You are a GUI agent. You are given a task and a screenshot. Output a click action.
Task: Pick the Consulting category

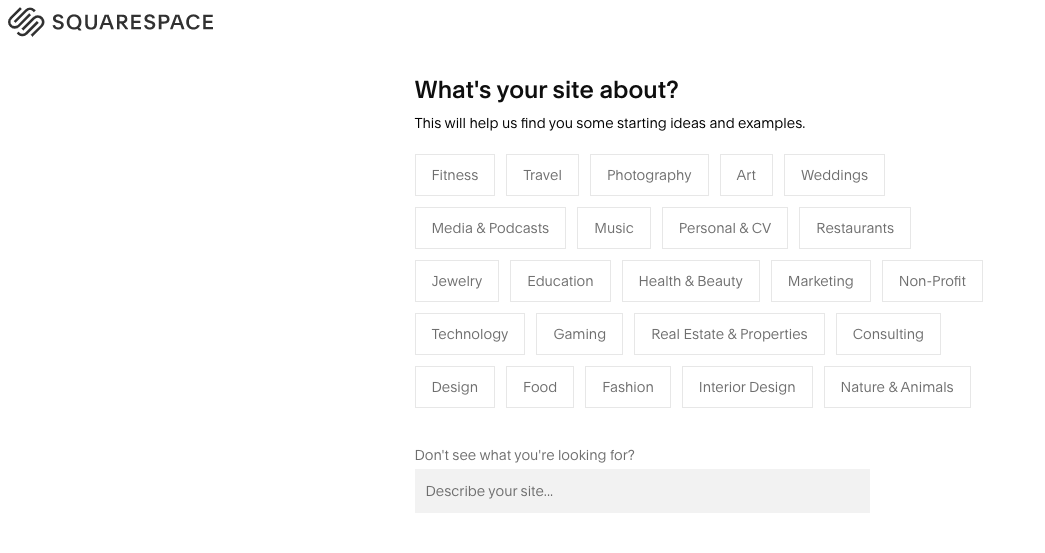pos(888,334)
